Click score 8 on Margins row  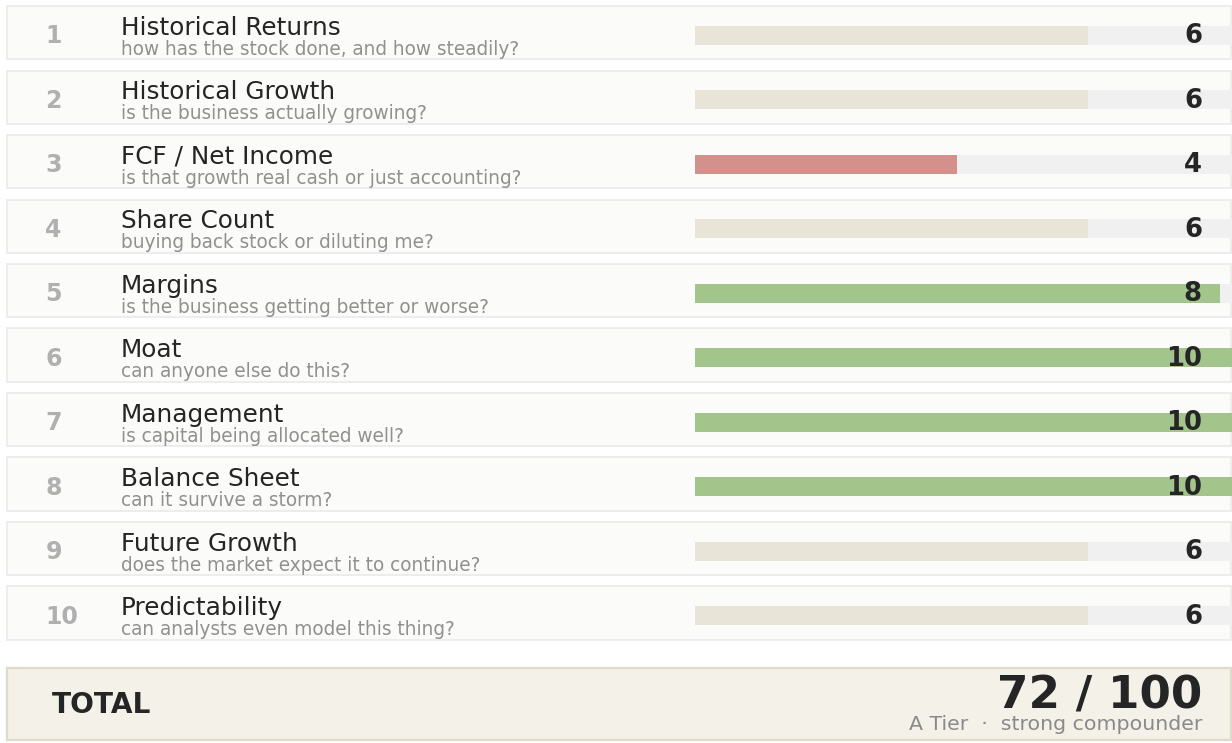(x=1193, y=293)
